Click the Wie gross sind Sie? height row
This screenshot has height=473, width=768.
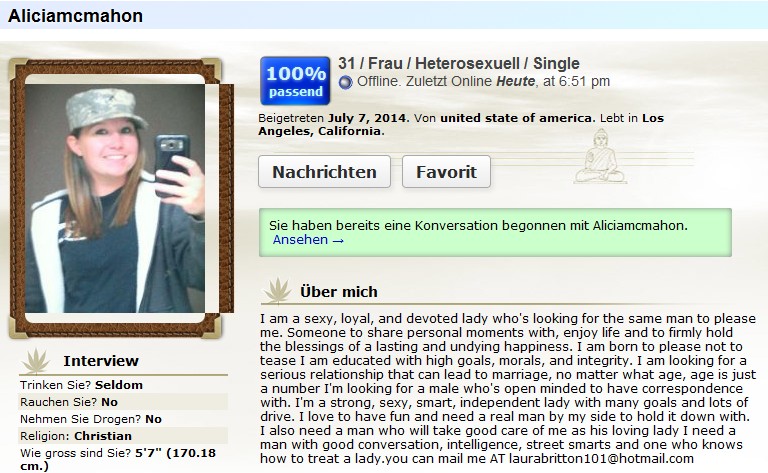pyautogui.click(x=123, y=459)
